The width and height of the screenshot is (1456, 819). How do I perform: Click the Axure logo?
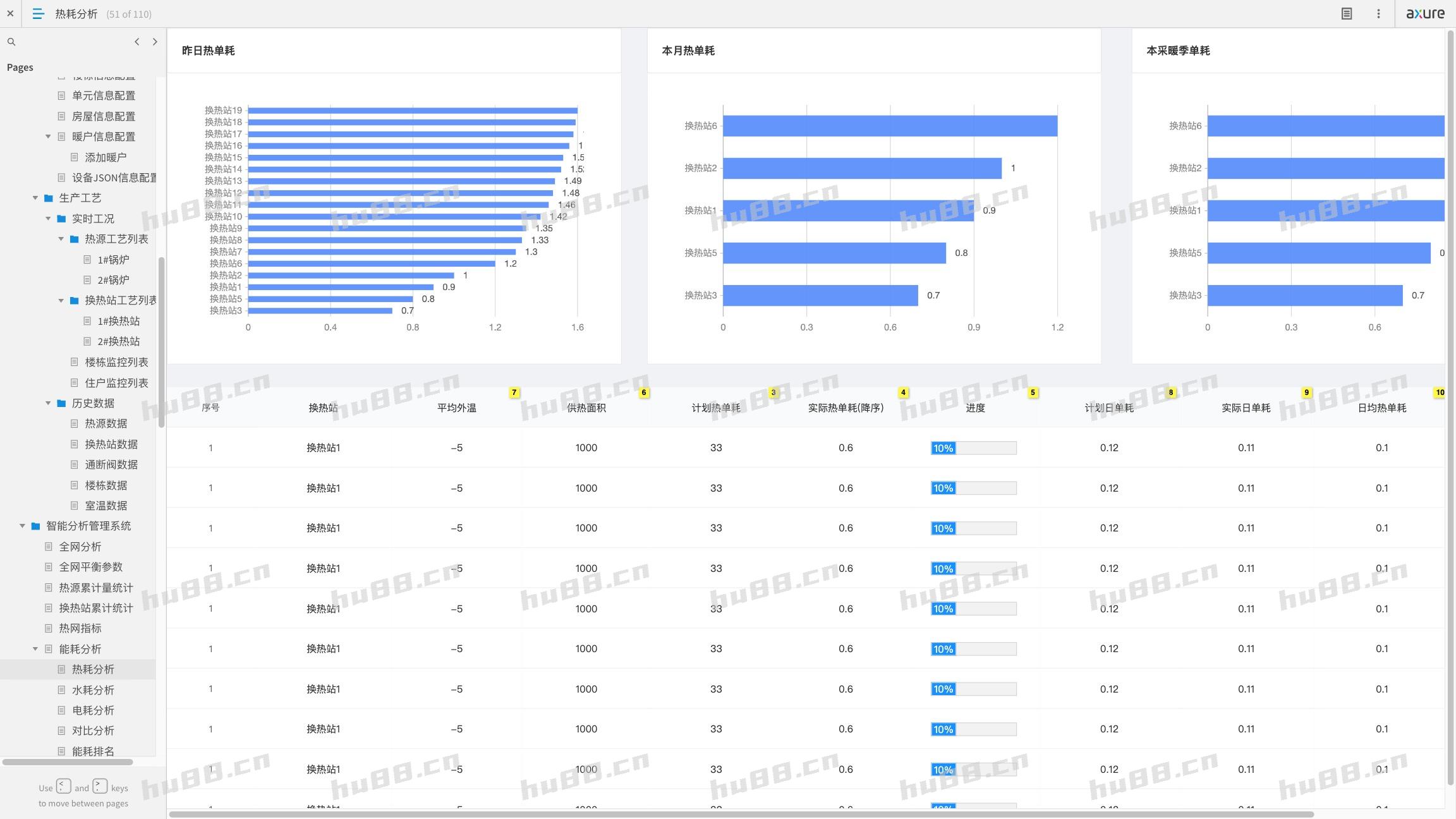1425,13
